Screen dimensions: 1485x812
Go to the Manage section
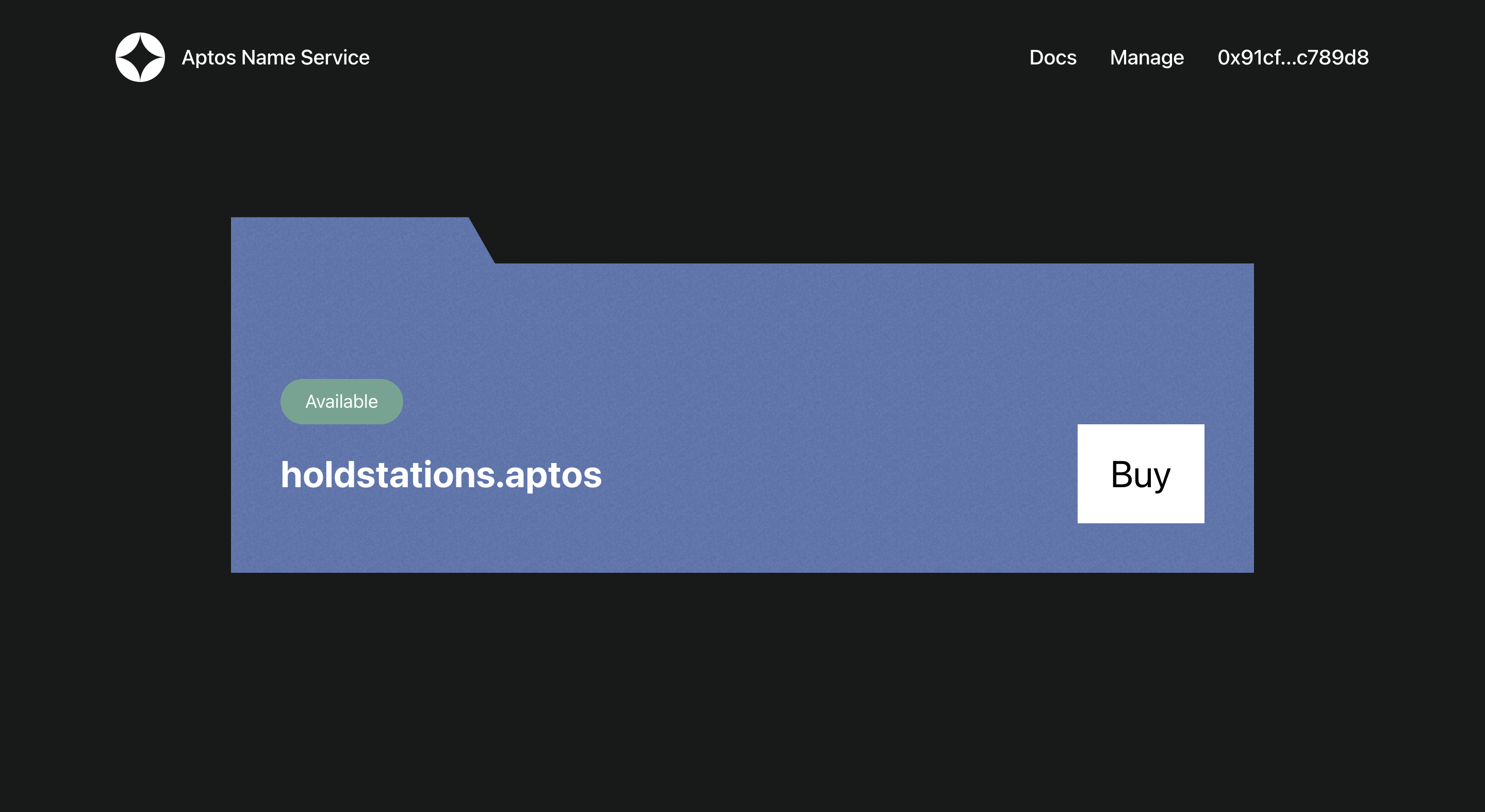click(1147, 58)
